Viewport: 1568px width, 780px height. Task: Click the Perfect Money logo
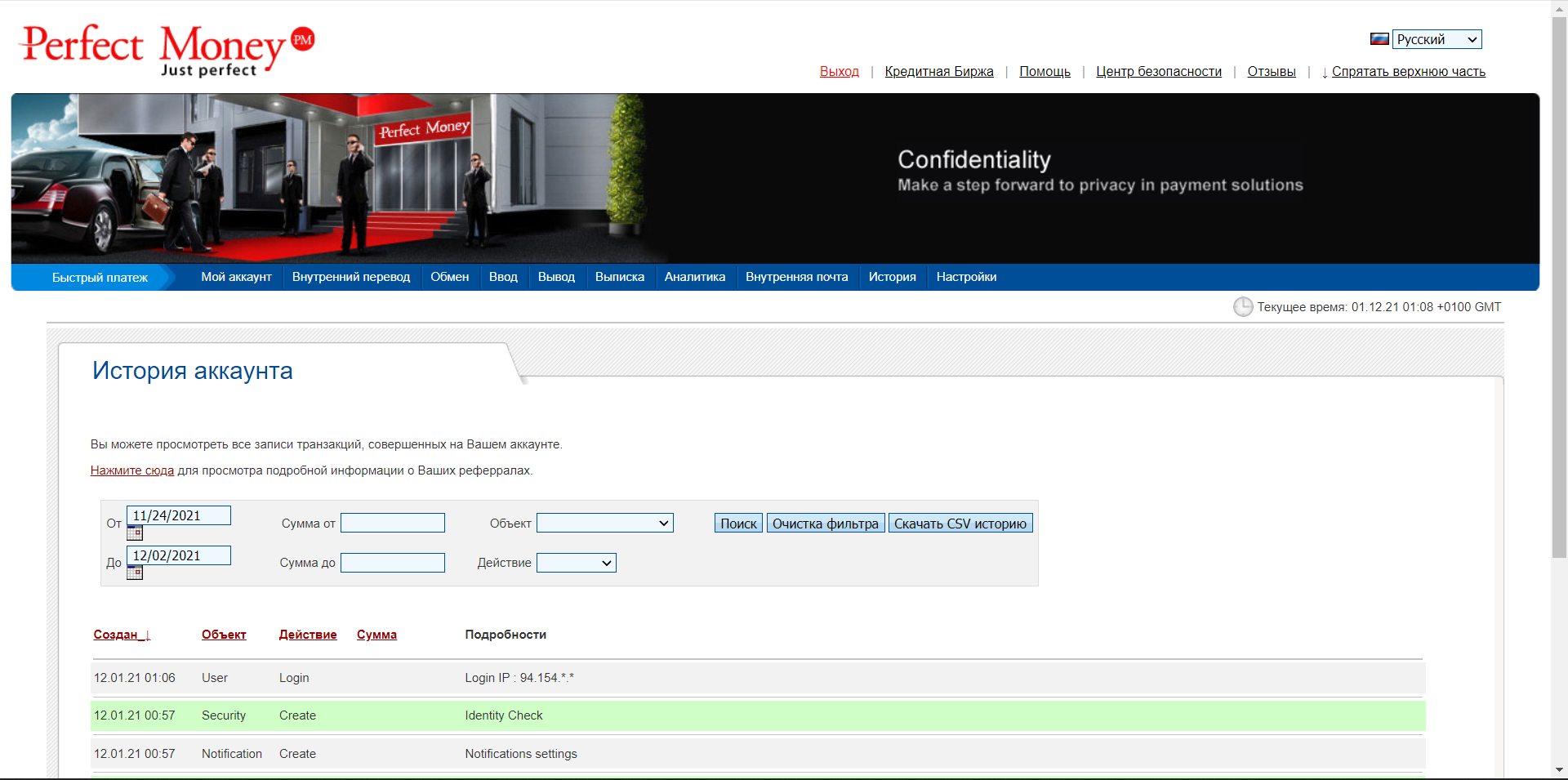click(167, 51)
